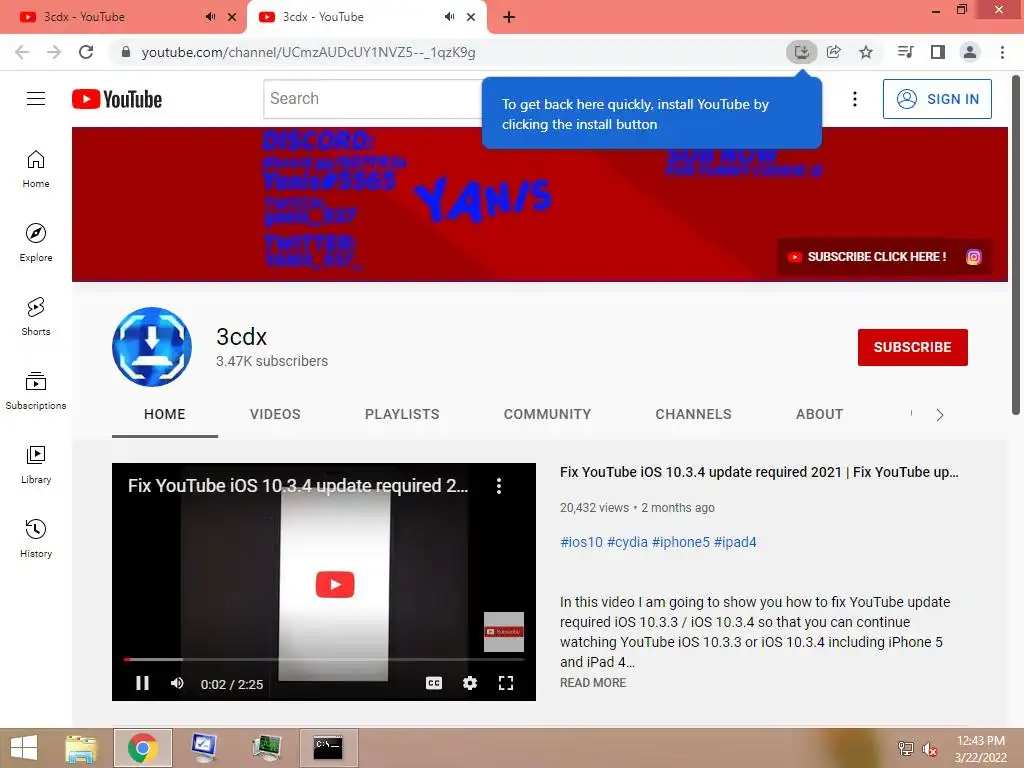Open Instagram link on channel banner
The height and width of the screenshot is (768, 1024).
point(974,257)
